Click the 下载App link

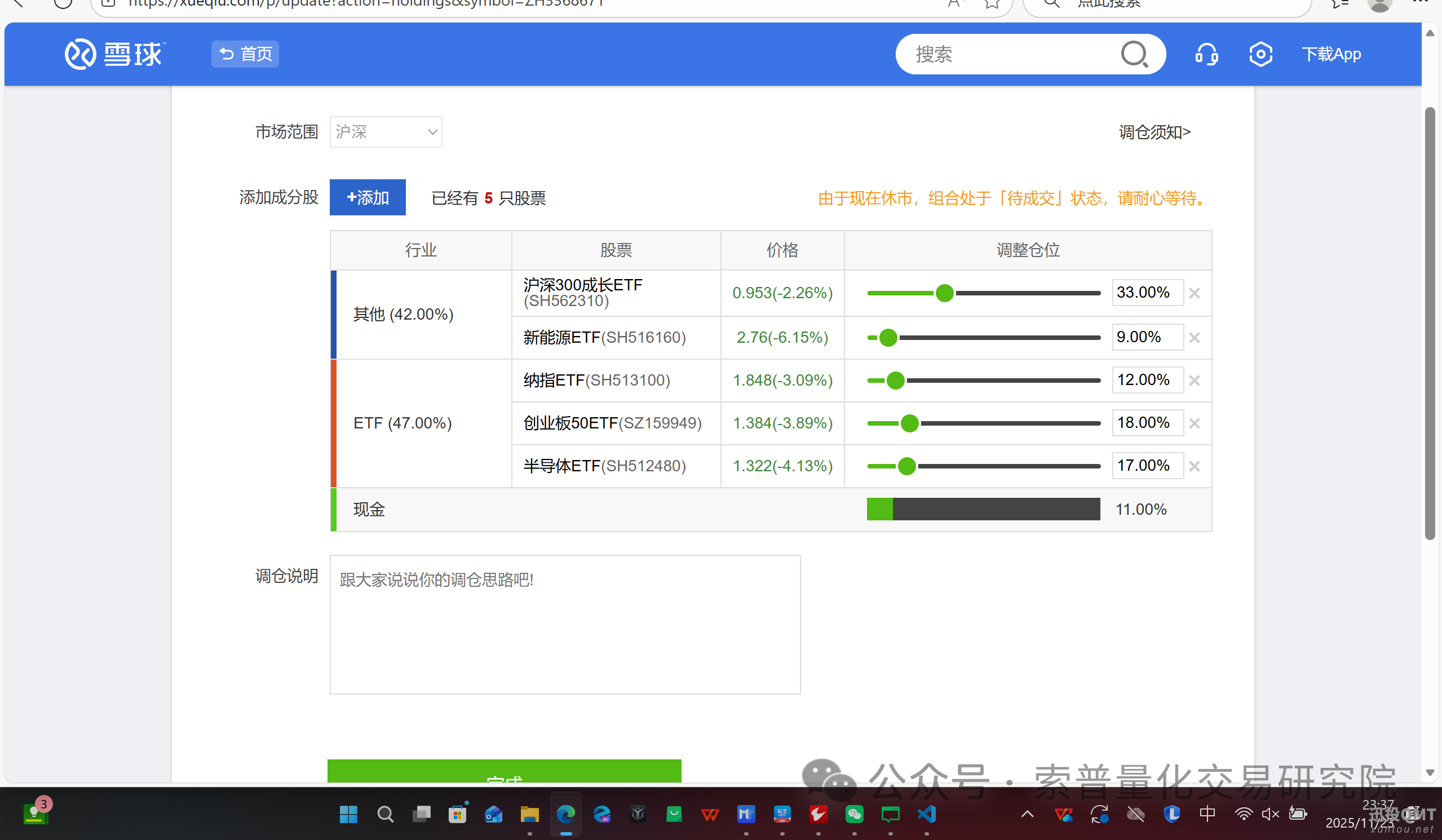click(x=1331, y=54)
